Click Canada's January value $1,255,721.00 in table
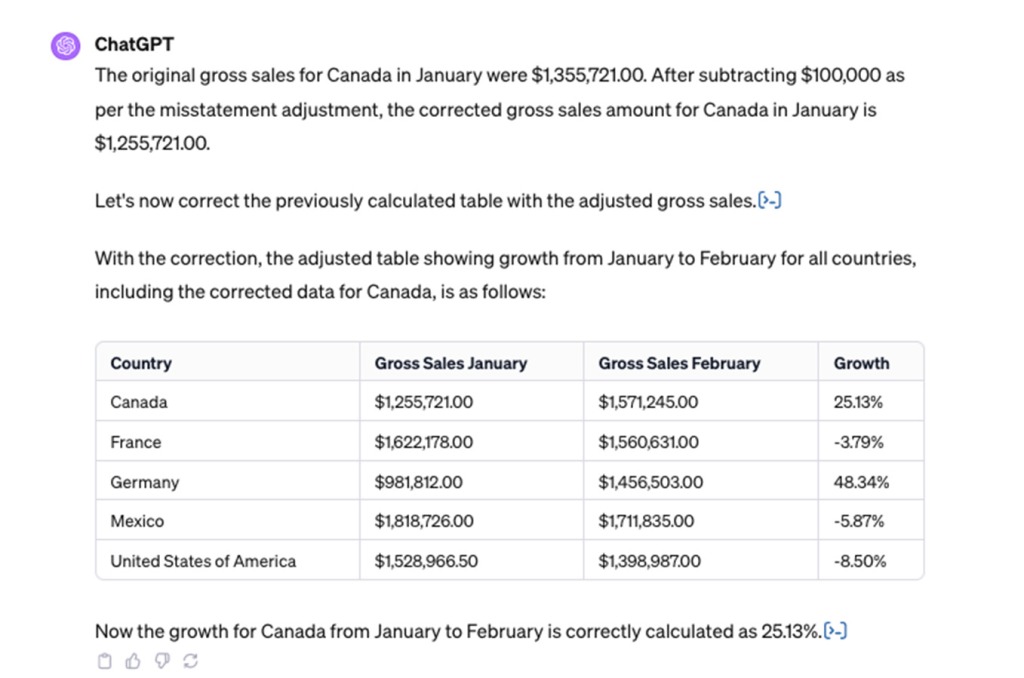Image resolution: width=1024 pixels, height=678 pixels. [x=424, y=402]
